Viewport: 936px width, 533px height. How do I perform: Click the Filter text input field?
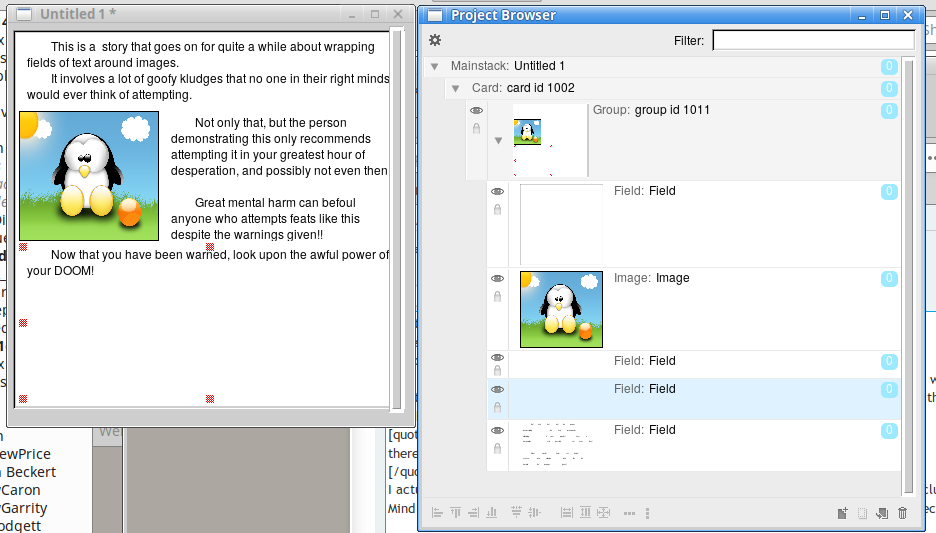click(x=813, y=41)
